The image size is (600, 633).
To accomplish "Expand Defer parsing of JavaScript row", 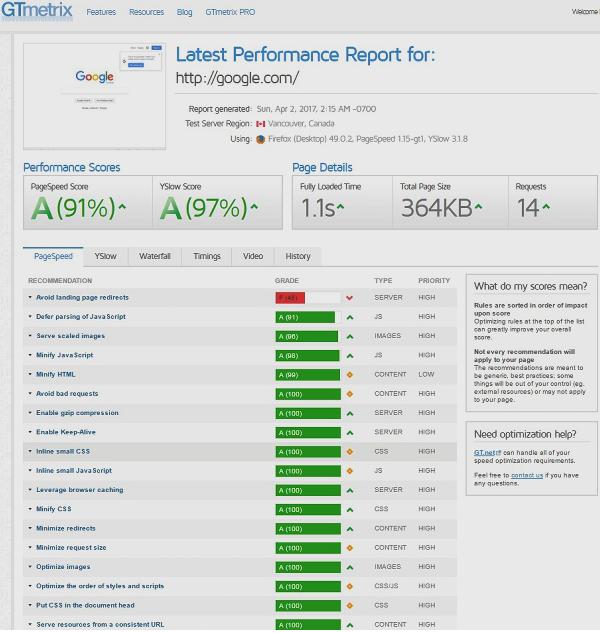I will click(30, 317).
